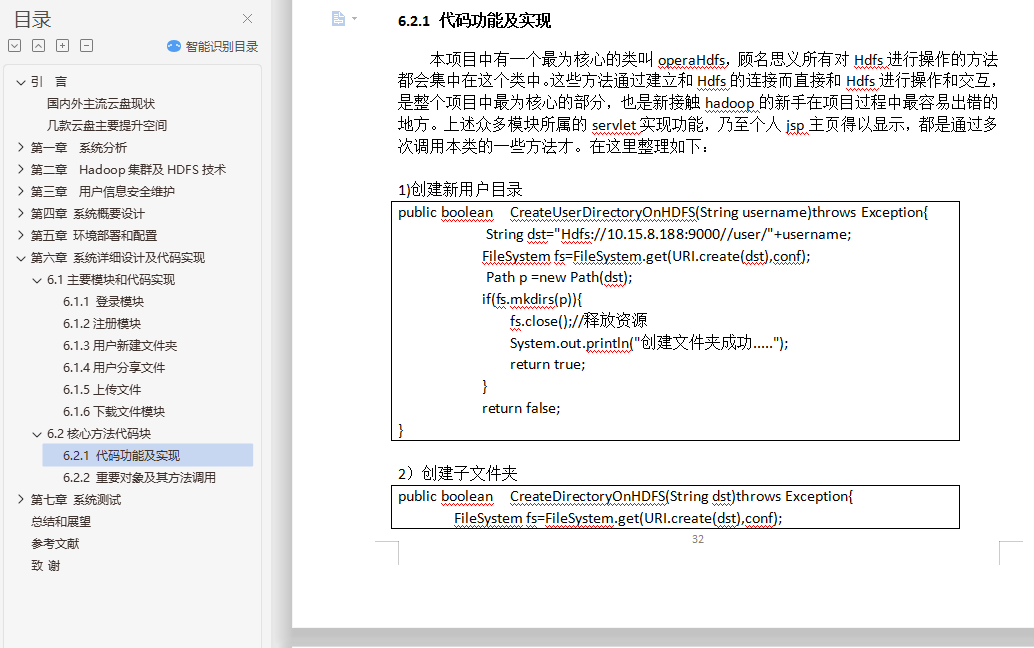Viewport: 1034px width, 648px height.
Task: Click the System.out.println code line
Action: point(649,343)
